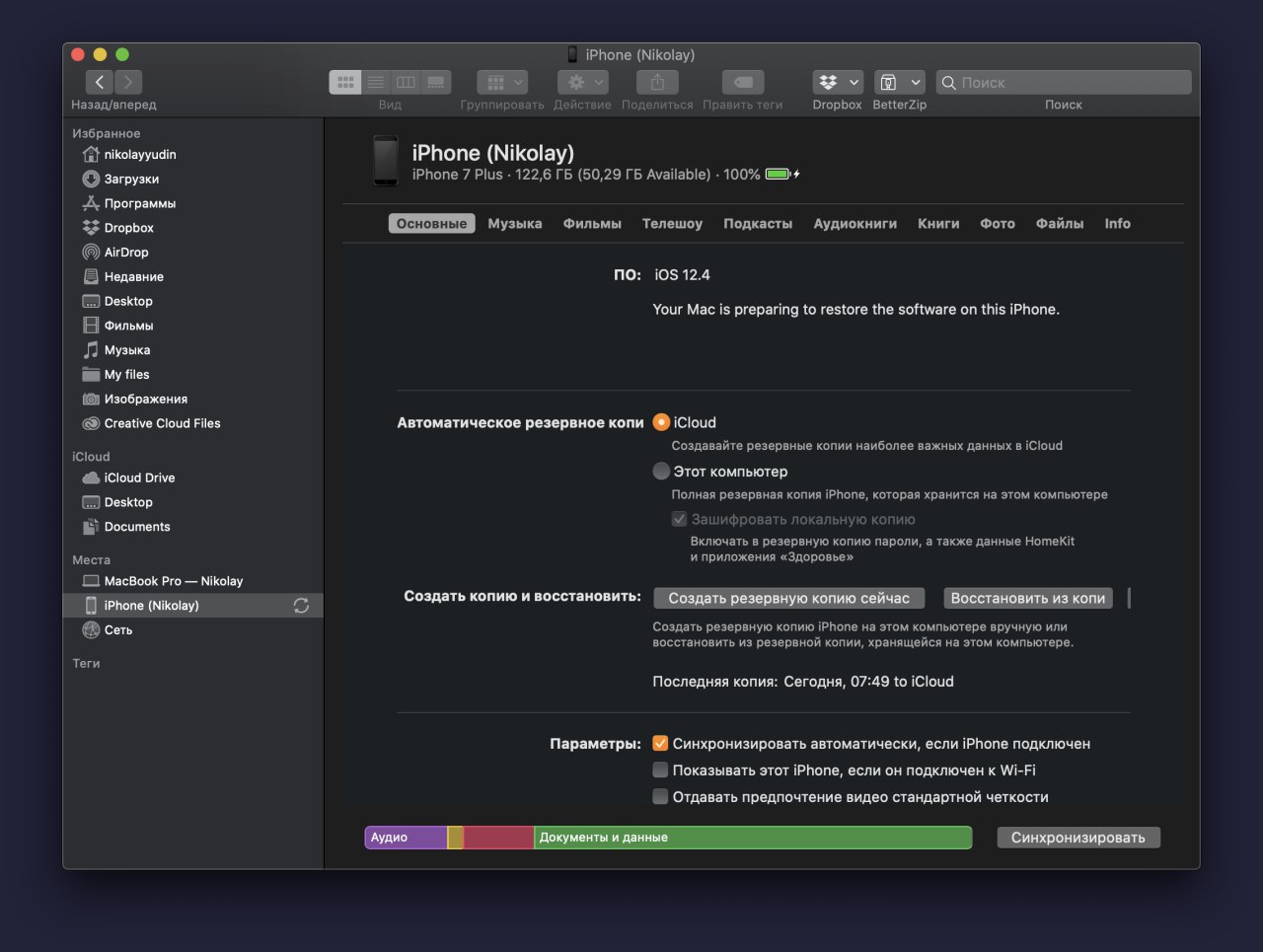Switch to the Фильмы tab

pyautogui.click(x=592, y=224)
